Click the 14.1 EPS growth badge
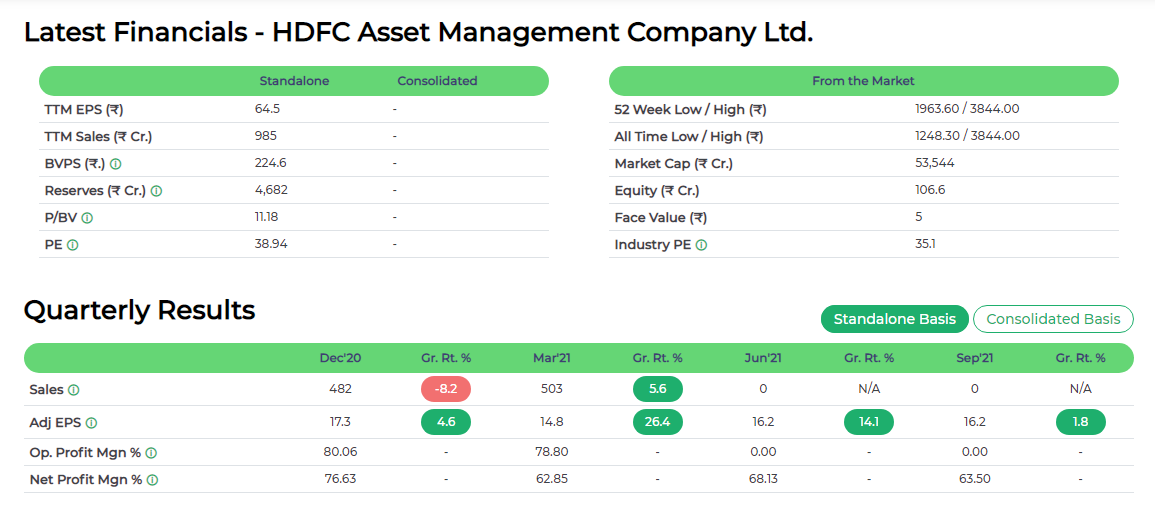Screen dimensions: 1155x512 click(x=868, y=422)
